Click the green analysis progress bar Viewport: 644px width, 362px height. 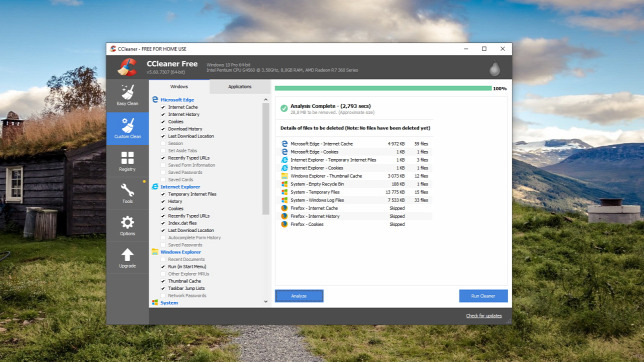(x=383, y=88)
